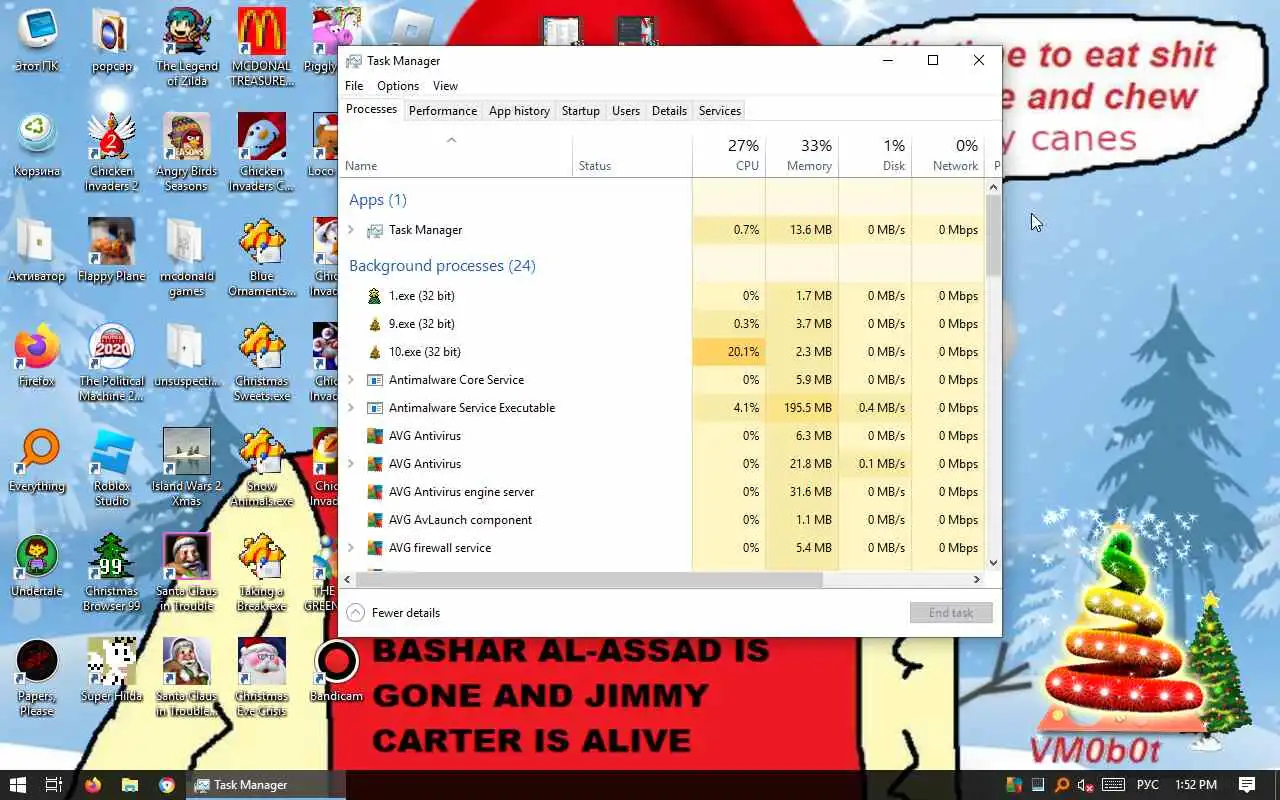Open the File menu
The width and height of the screenshot is (1280, 800).
pyautogui.click(x=354, y=86)
